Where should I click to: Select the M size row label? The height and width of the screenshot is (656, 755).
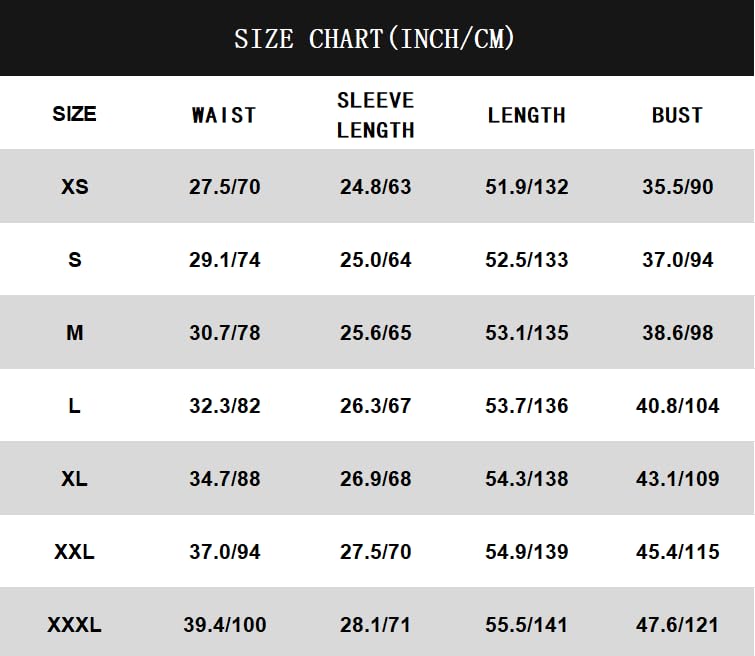click(x=74, y=332)
